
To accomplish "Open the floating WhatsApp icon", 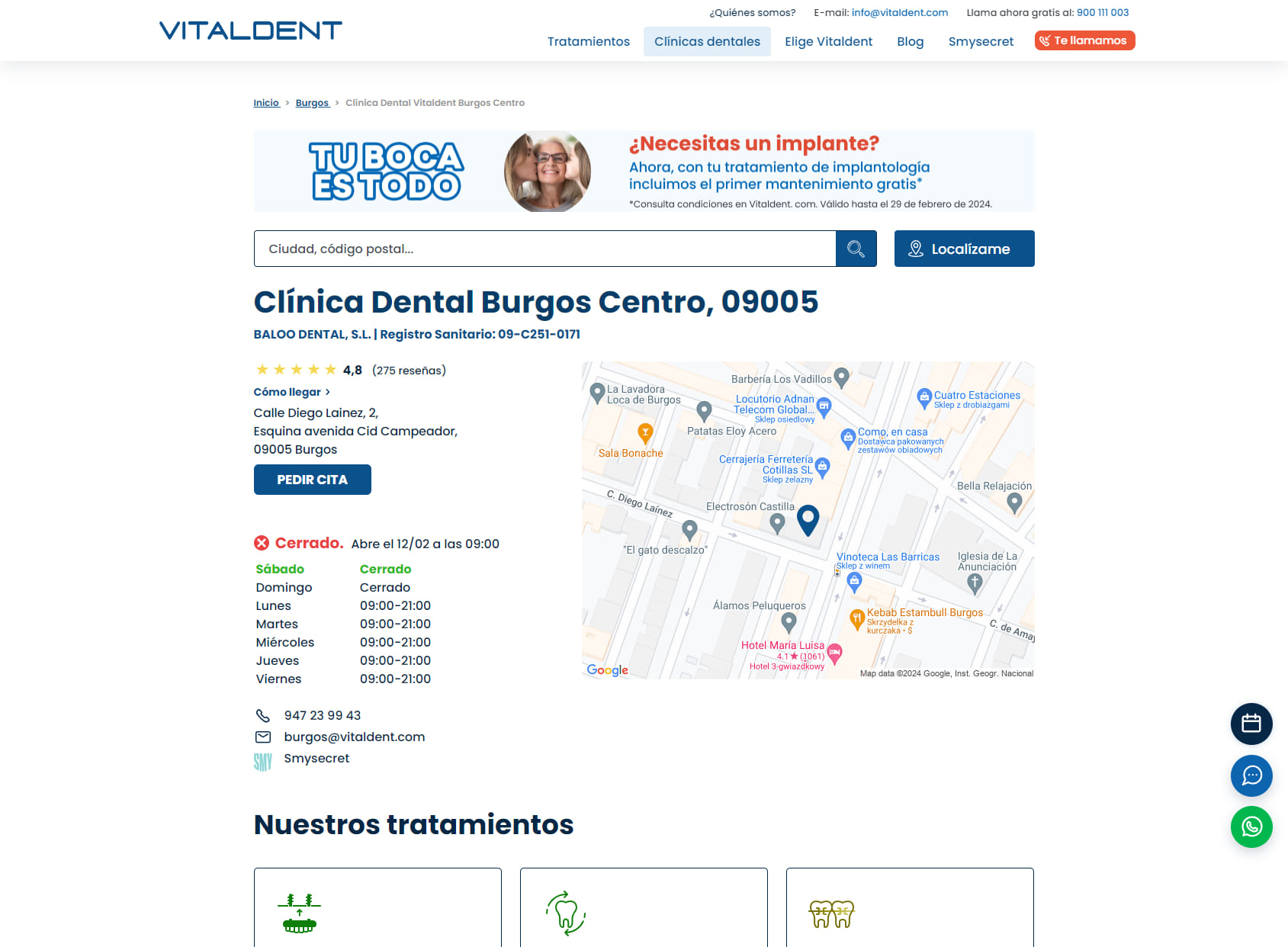I will 1251,827.
